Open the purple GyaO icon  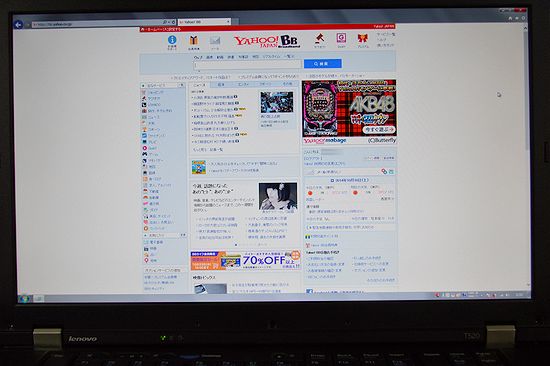click(341, 38)
